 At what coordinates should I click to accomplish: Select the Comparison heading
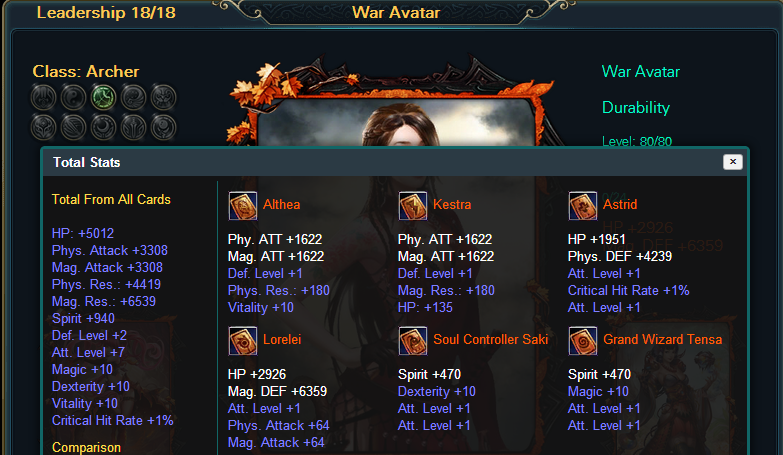click(x=86, y=447)
